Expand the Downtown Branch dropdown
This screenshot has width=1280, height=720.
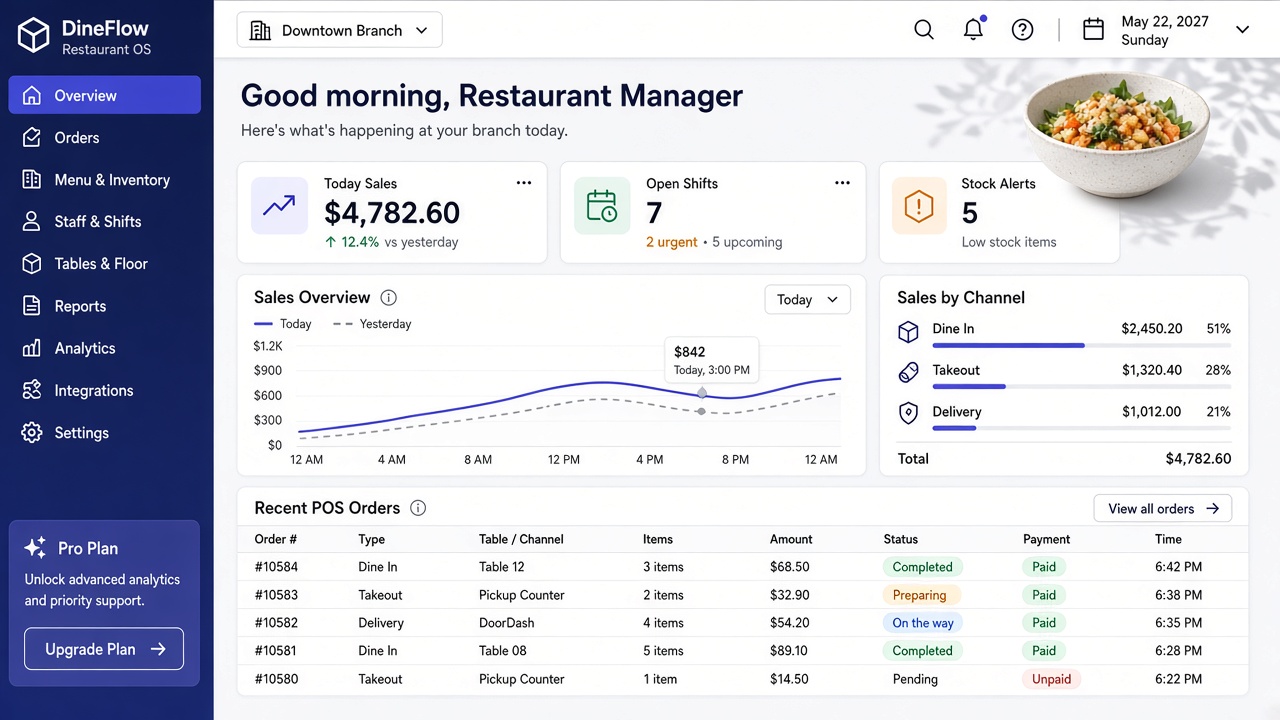(339, 30)
